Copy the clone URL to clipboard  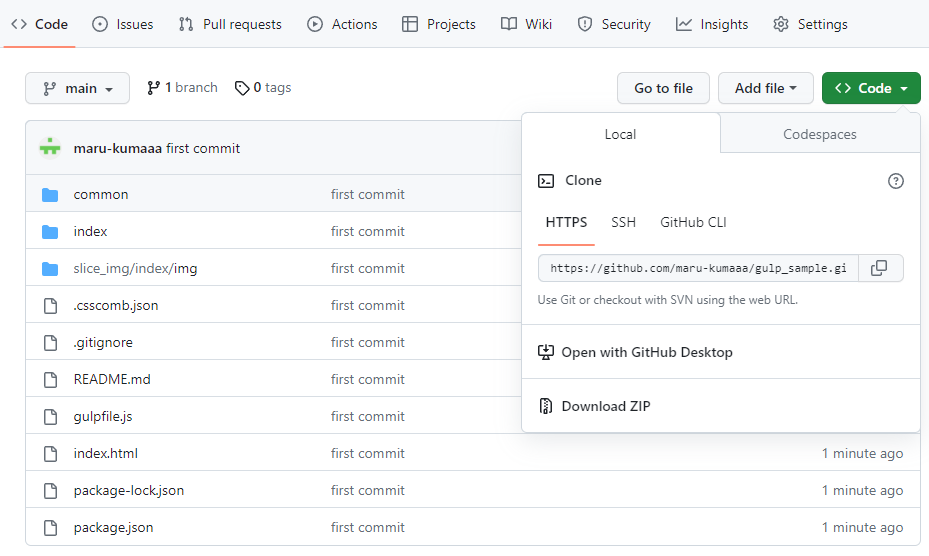pos(879,269)
